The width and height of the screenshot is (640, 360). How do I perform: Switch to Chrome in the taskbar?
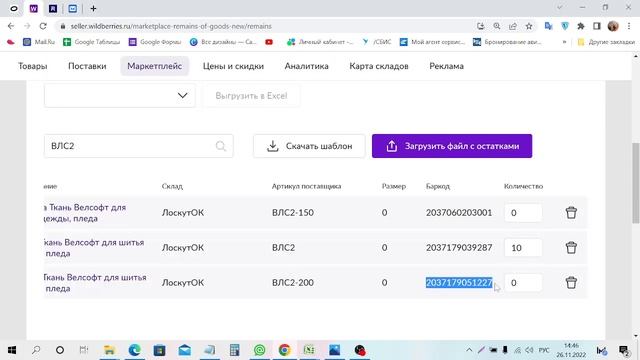[x=284, y=350]
